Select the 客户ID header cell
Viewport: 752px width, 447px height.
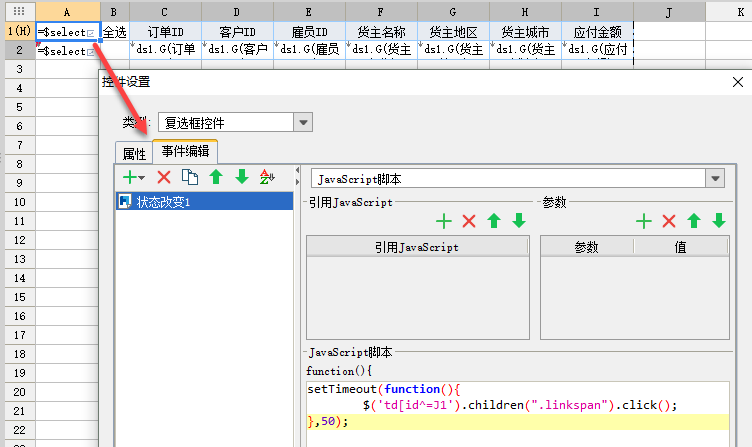tap(237, 32)
